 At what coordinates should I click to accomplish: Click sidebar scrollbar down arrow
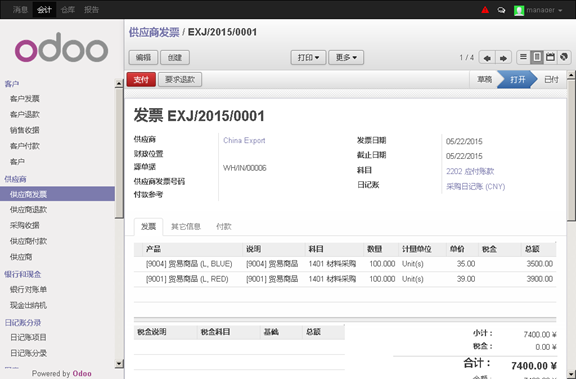coord(119,364)
